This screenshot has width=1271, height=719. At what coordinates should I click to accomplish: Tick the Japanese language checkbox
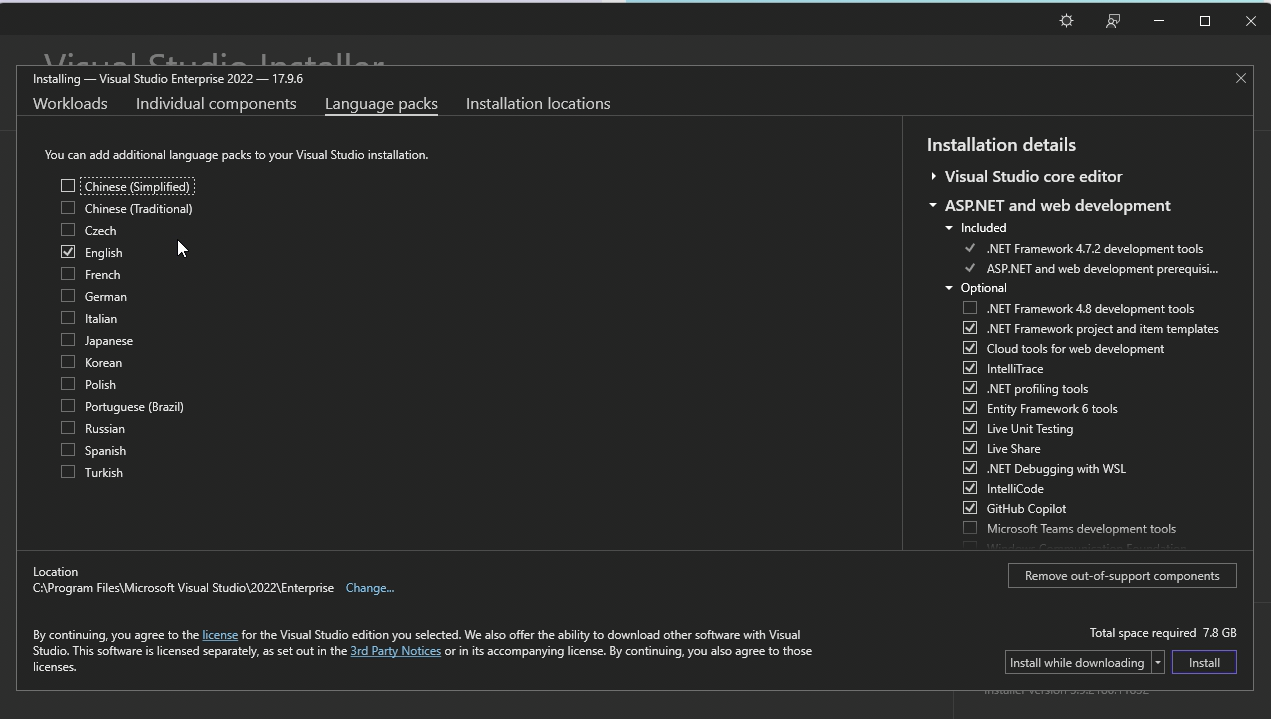point(68,340)
